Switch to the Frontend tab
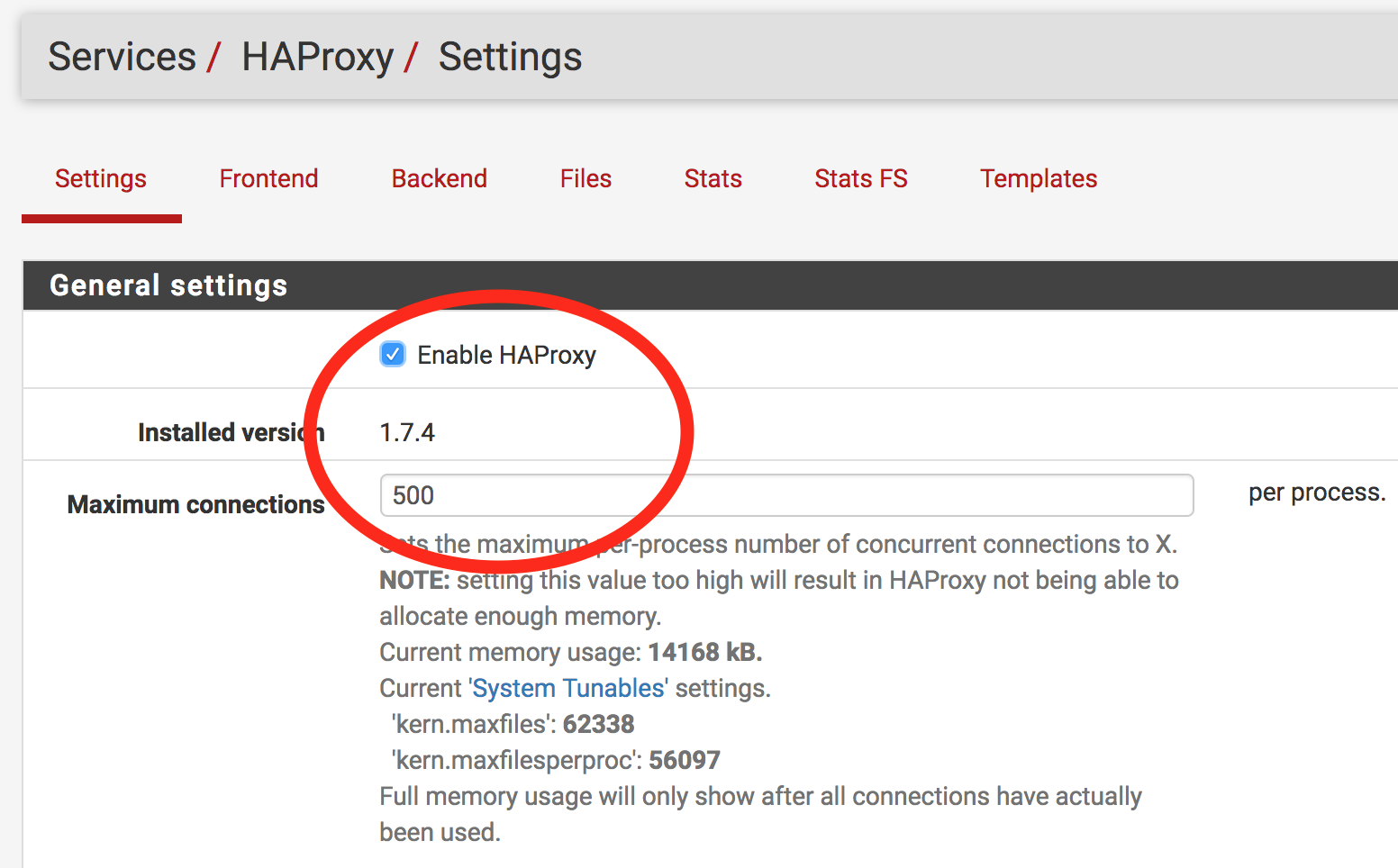Screen dimensions: 1398x868 pos(268,178)
